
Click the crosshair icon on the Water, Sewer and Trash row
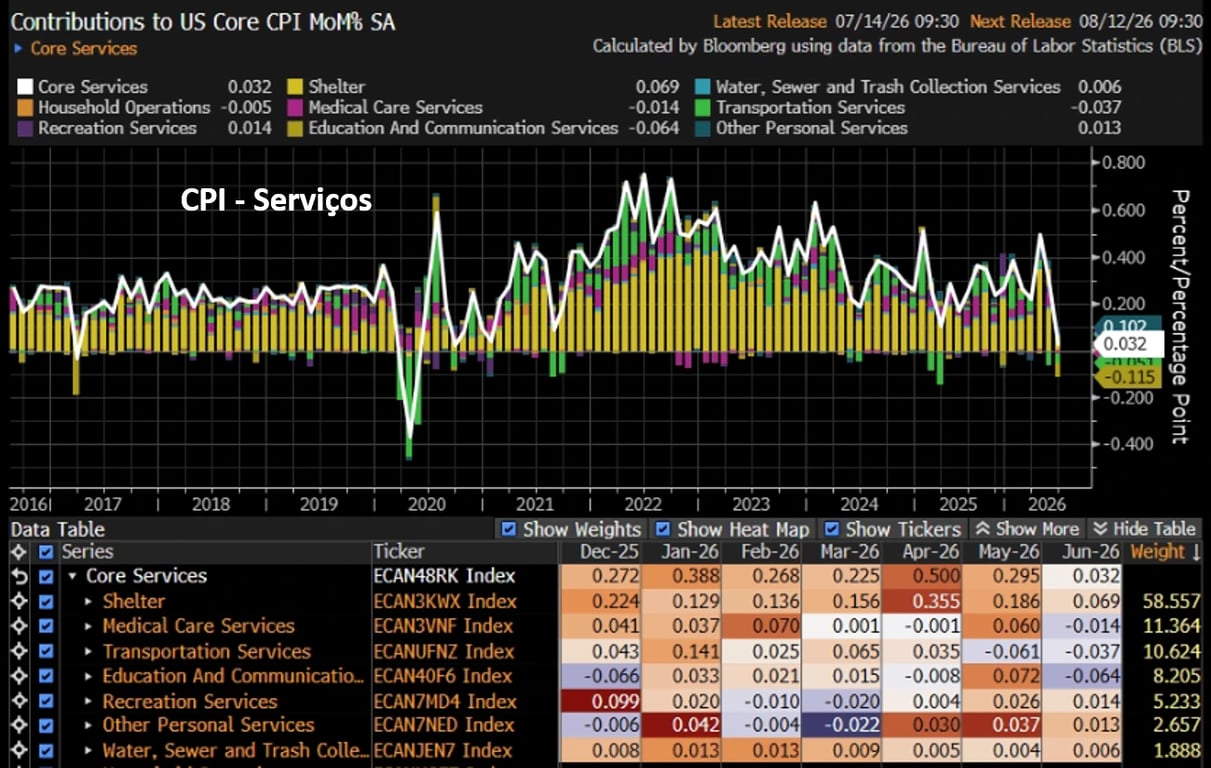pos(17,750)
